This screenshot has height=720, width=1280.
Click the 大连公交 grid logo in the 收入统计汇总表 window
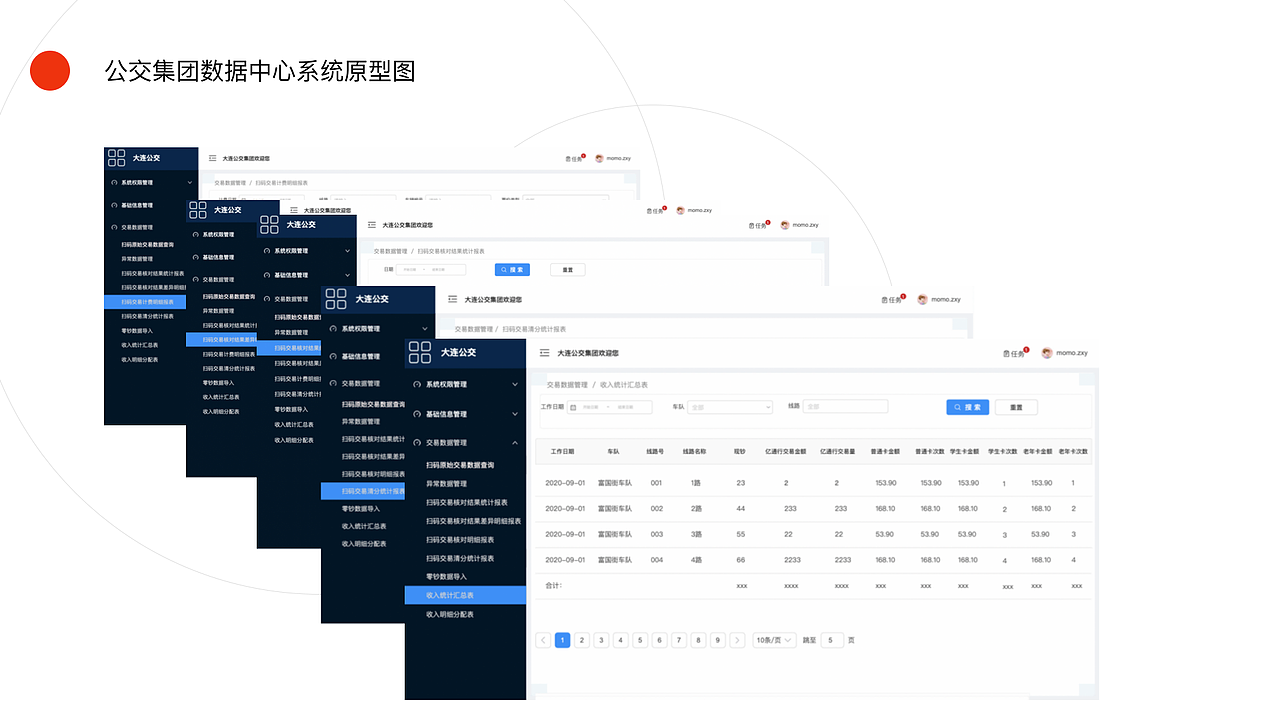click(420, 352)
